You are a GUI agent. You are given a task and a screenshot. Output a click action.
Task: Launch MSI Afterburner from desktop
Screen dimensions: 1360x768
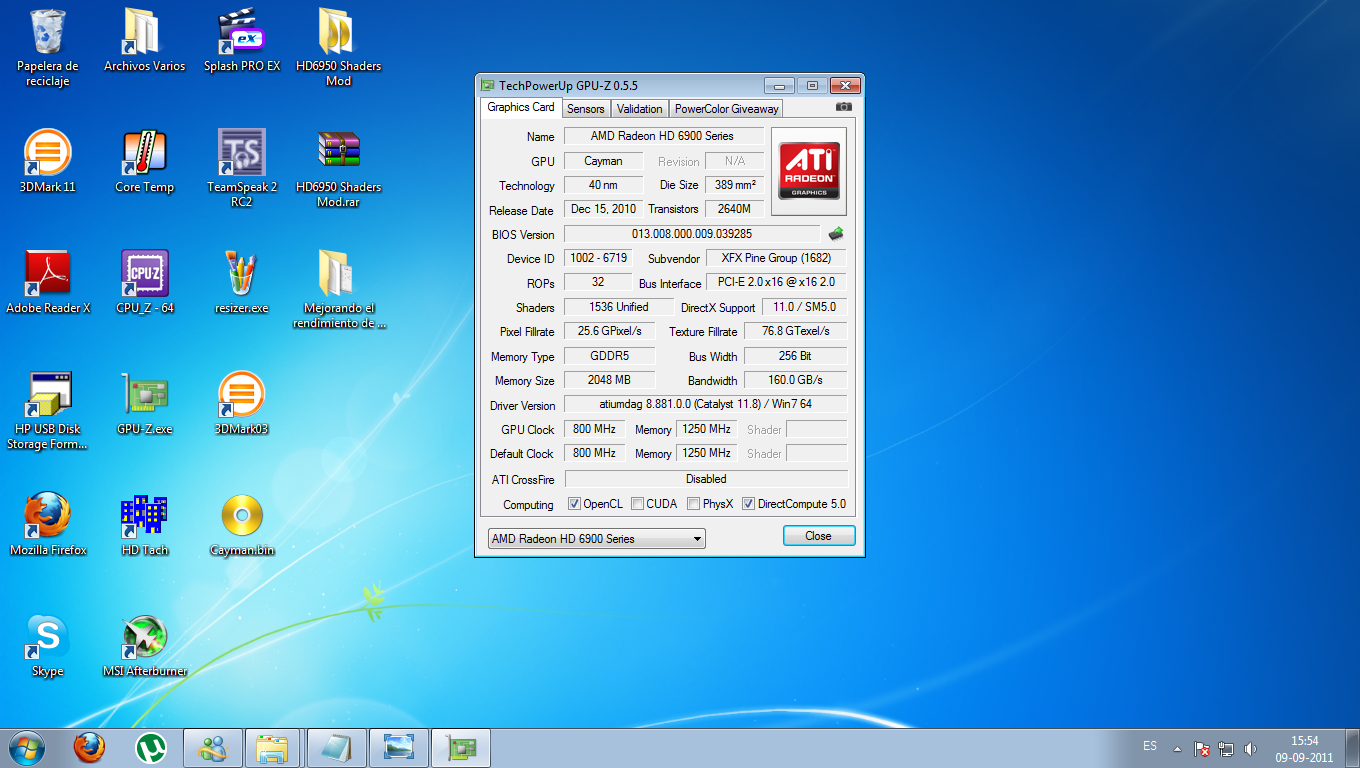144,637
